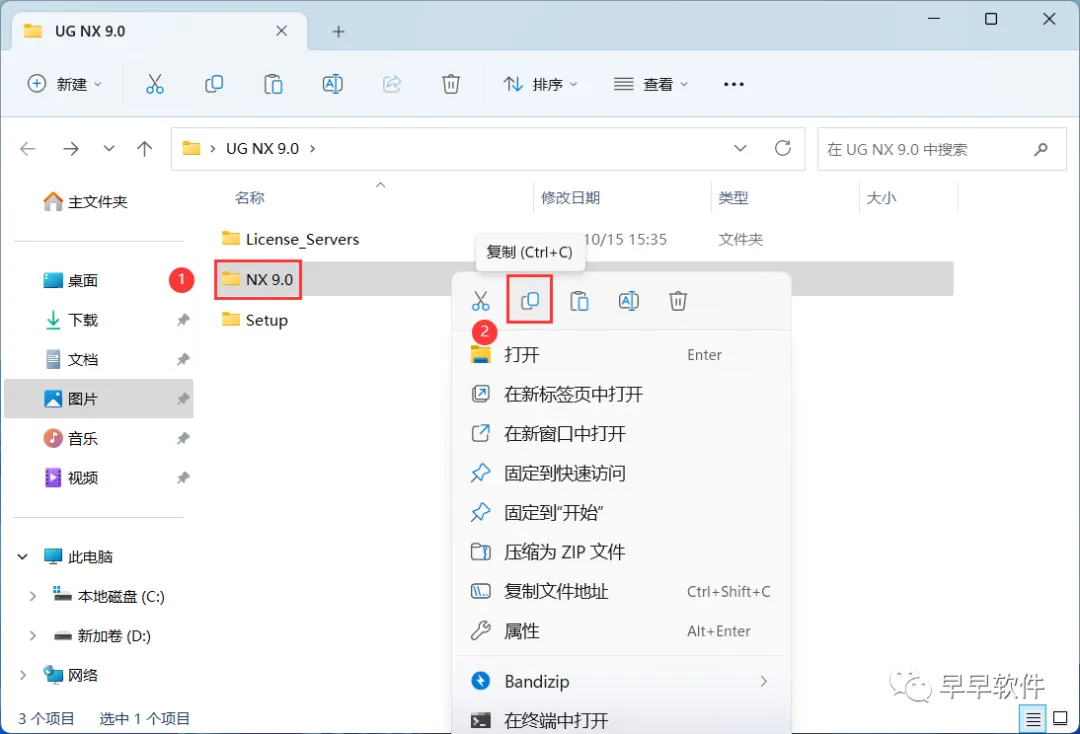Go up one folder level
Image resolution: width=1080 pixels, height=734 pixels.
145,149
